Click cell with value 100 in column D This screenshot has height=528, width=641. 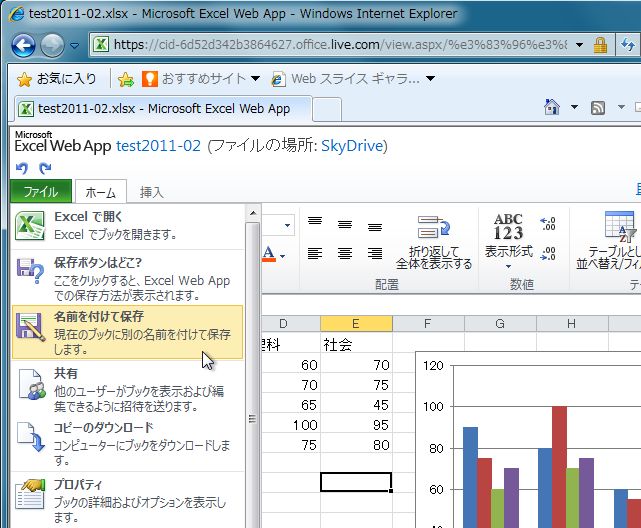(291, 425)
